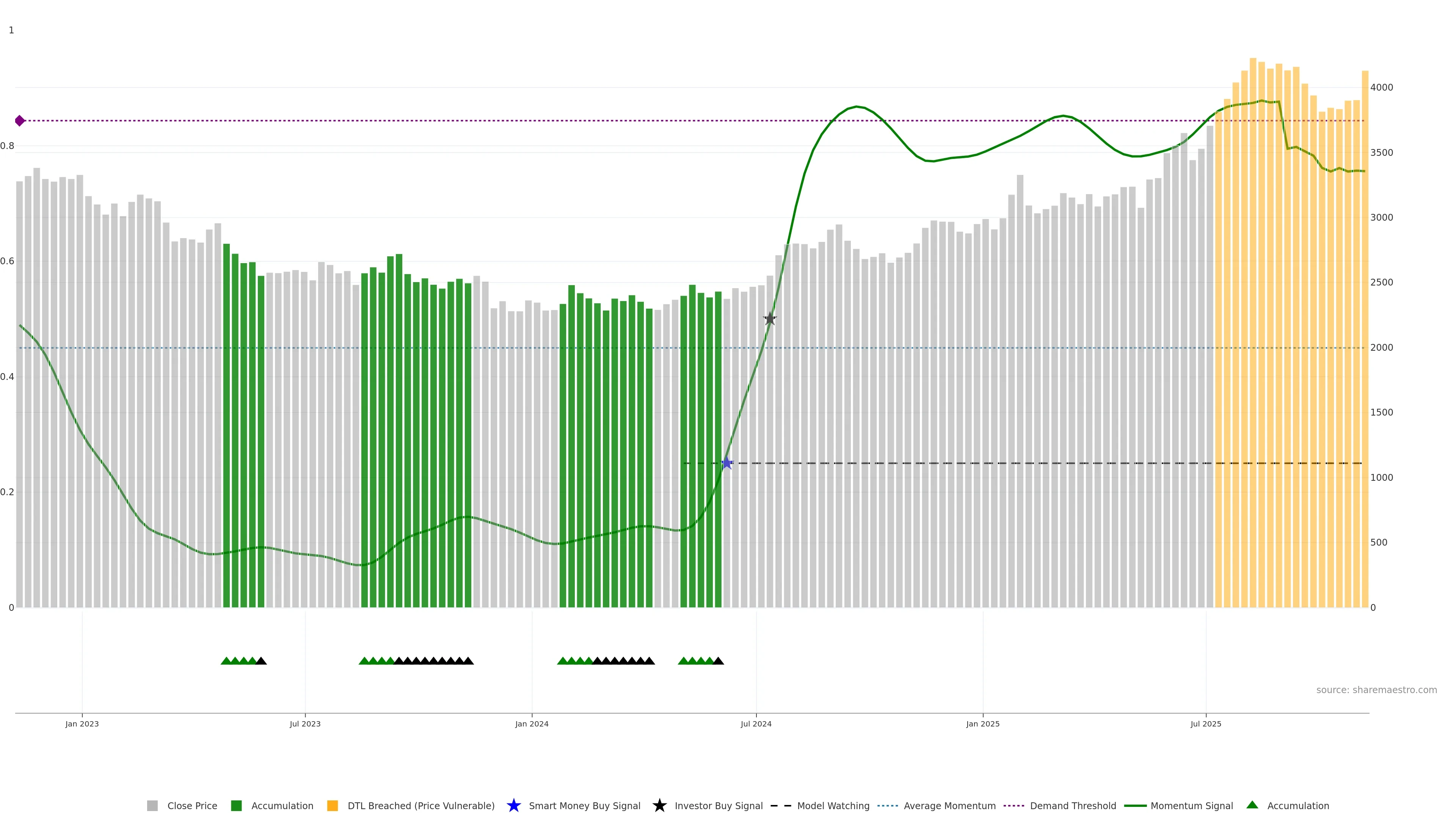The width and height of the screenshot is (1456, 819).
Task: Click Smart Money Buy Signal legend star
Action: [514, 805]
